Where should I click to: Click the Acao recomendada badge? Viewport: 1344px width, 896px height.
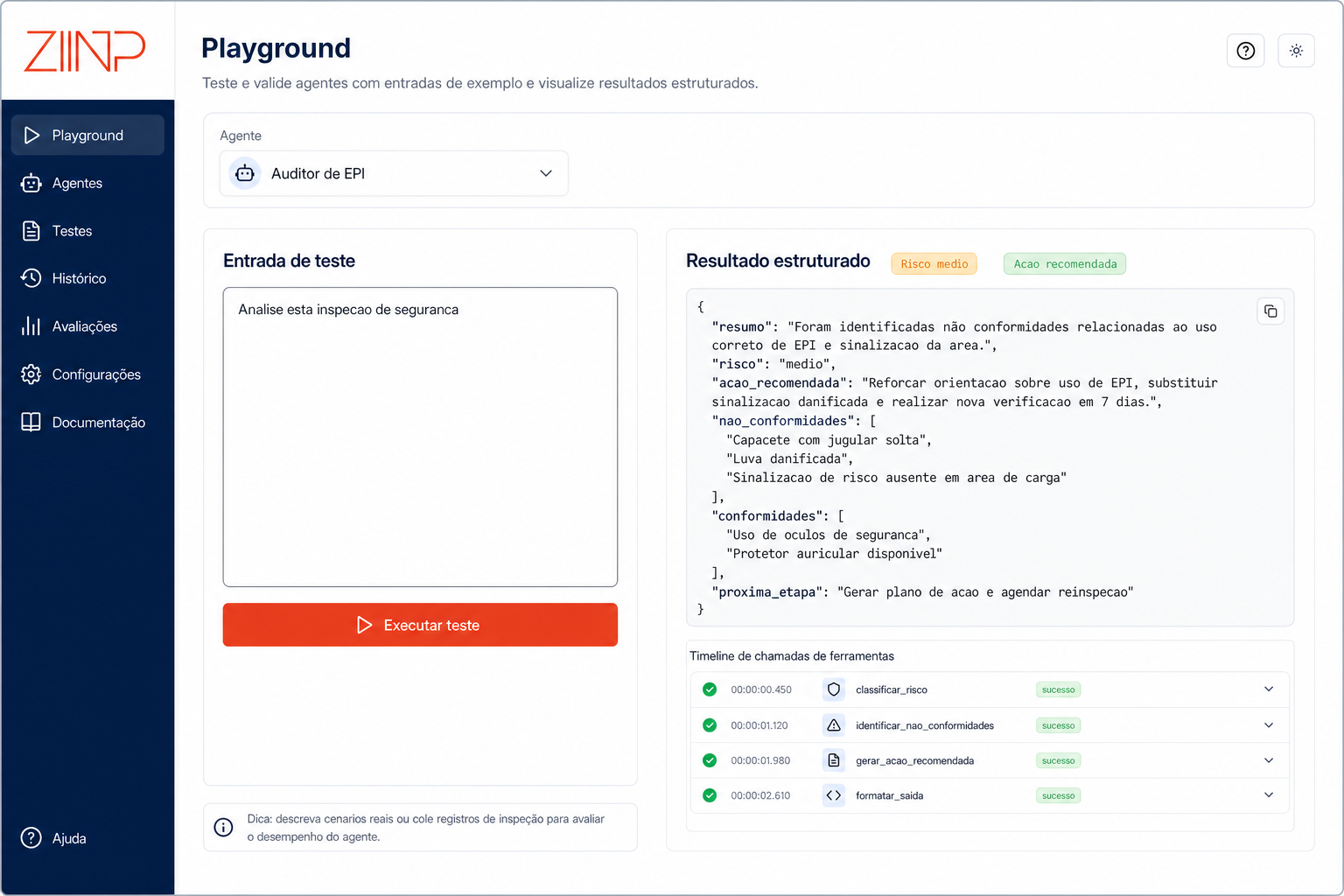pos(1065,264)
